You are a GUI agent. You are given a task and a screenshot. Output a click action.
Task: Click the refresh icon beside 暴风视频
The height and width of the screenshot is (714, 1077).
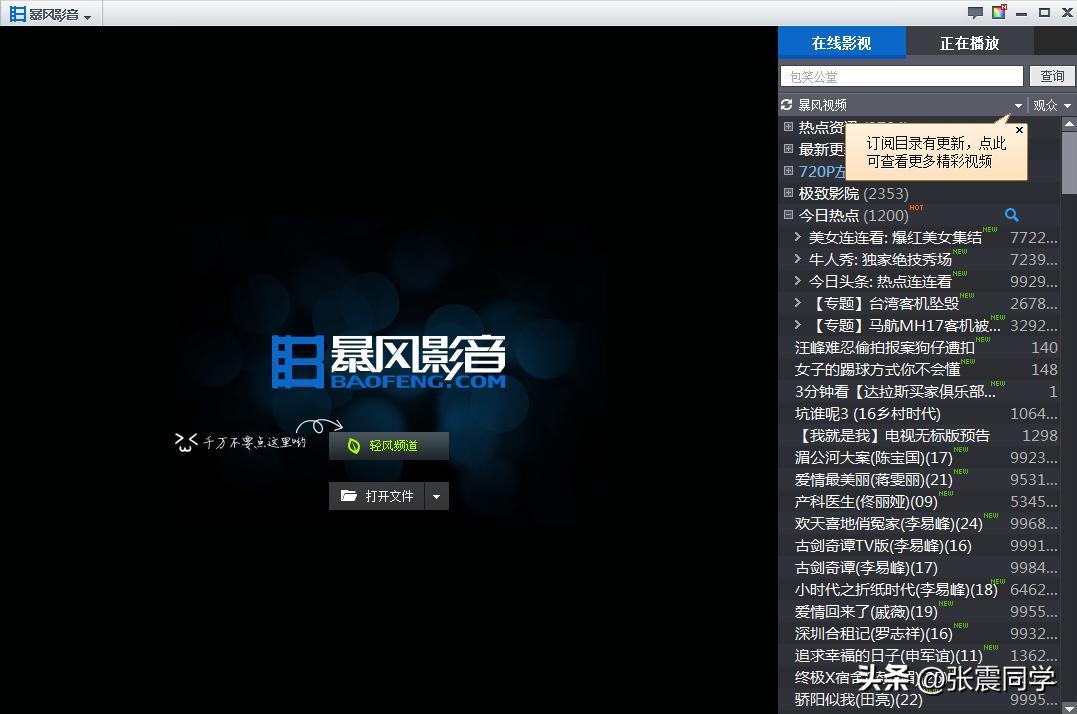[787, 104]
